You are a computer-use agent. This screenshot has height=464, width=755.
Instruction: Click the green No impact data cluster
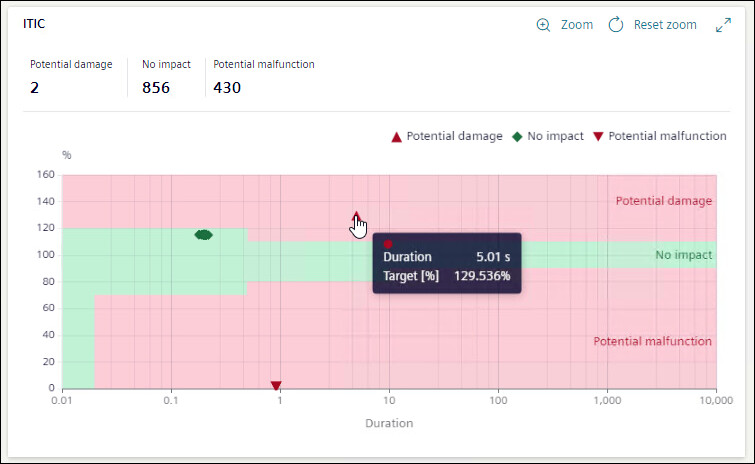tap(203, 234)
